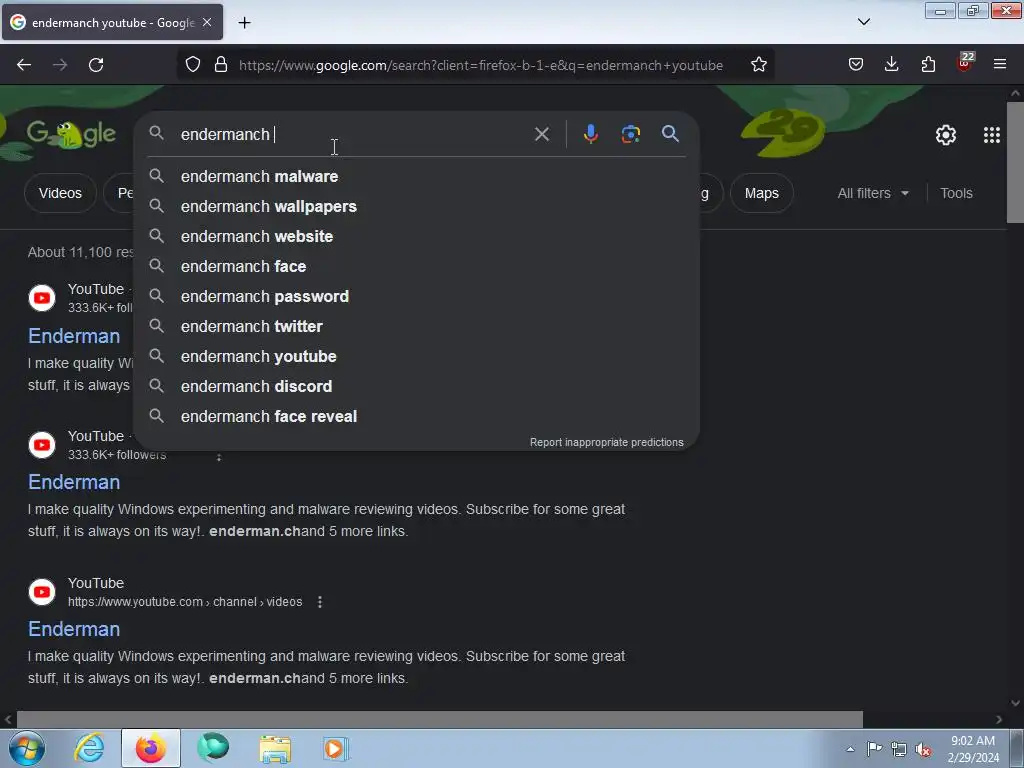Select suggestion endermanch face

[x=417, y=266]
